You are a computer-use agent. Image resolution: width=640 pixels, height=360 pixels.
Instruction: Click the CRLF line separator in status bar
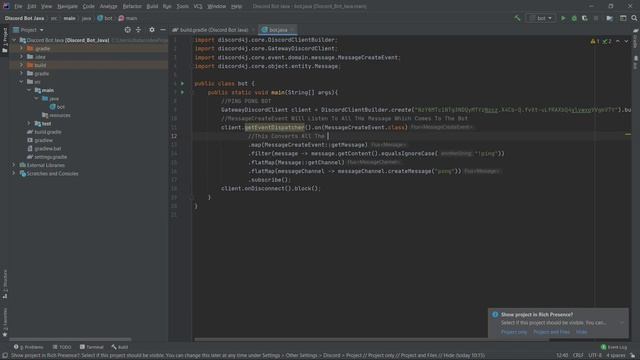point(578,356)
